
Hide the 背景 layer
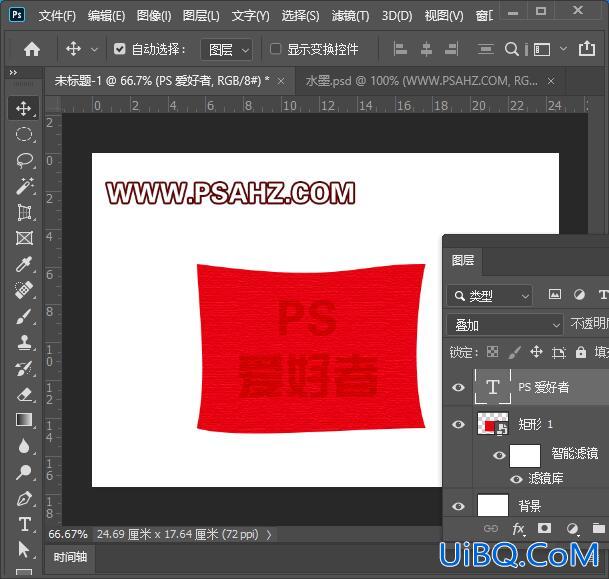(x=458, y=506)
